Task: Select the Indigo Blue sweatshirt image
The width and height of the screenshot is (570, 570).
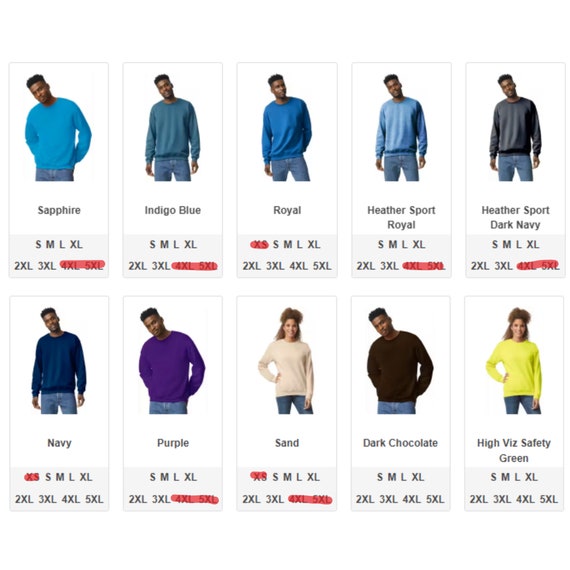Action: pos(172,128)
